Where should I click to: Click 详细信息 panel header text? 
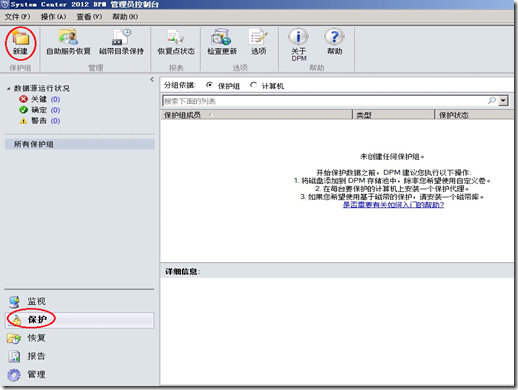(x=182, y=272)
